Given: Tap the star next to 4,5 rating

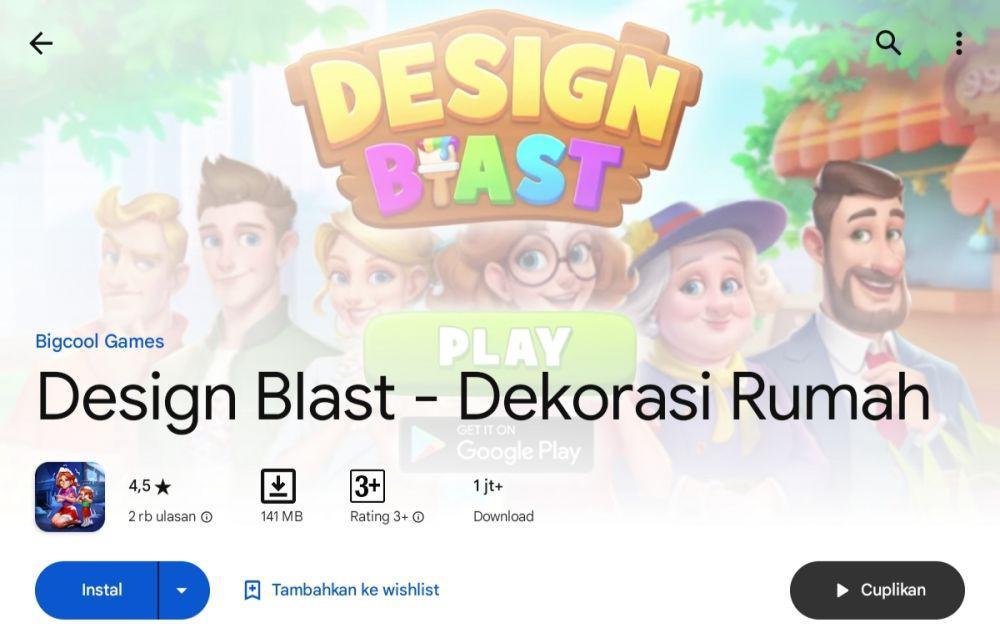Looking at the screenshot, I should click(163, 487).
